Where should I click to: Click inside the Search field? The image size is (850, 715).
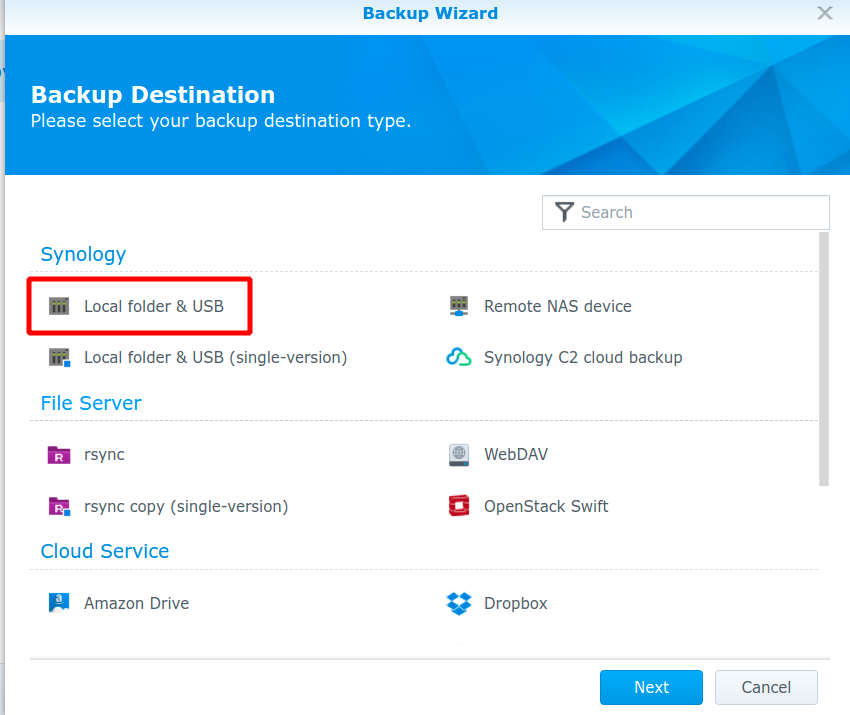click(x=690, y=212)
